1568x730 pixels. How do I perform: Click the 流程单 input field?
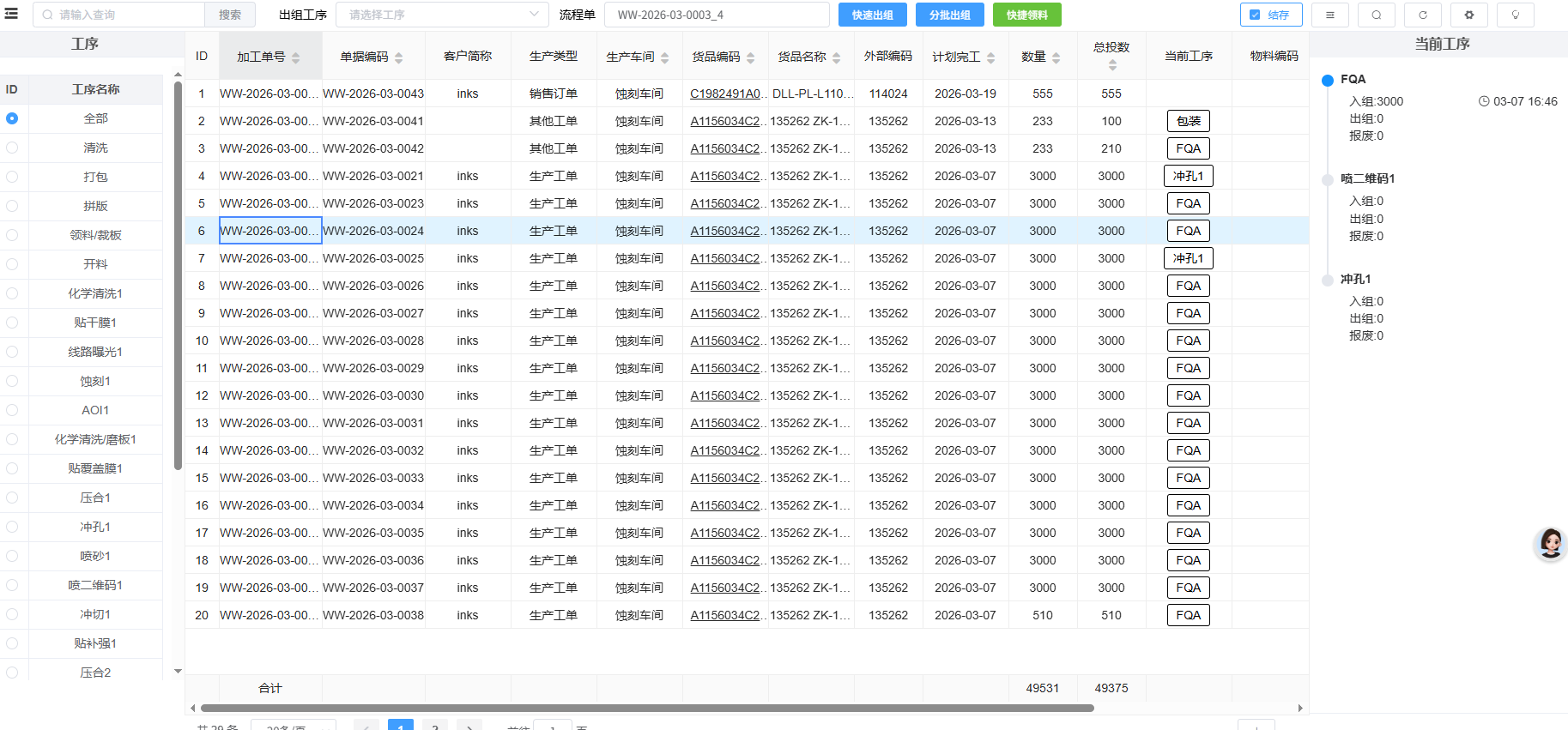click(x=716, y=15)
